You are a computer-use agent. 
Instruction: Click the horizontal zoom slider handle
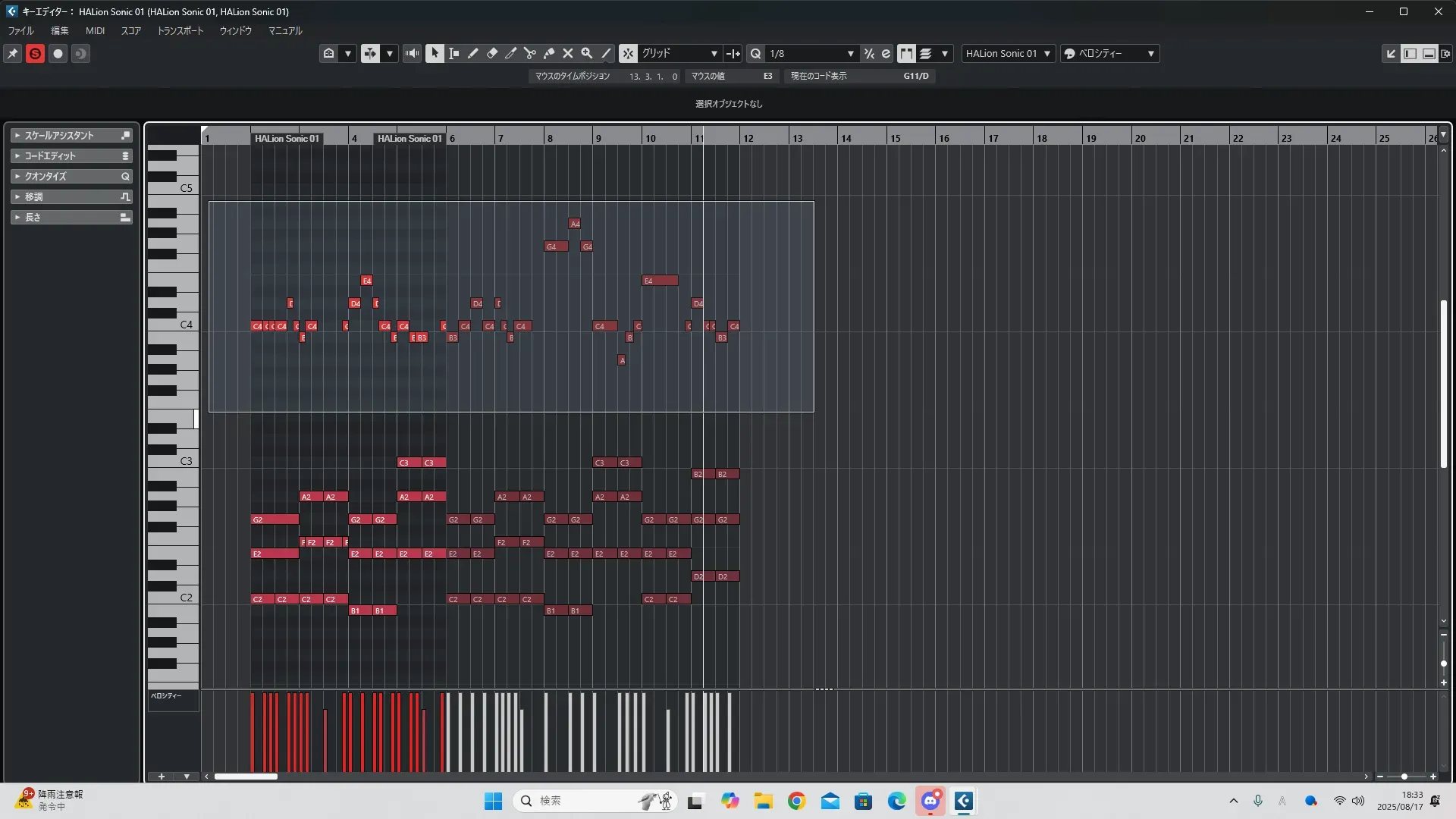[1404, 777]
